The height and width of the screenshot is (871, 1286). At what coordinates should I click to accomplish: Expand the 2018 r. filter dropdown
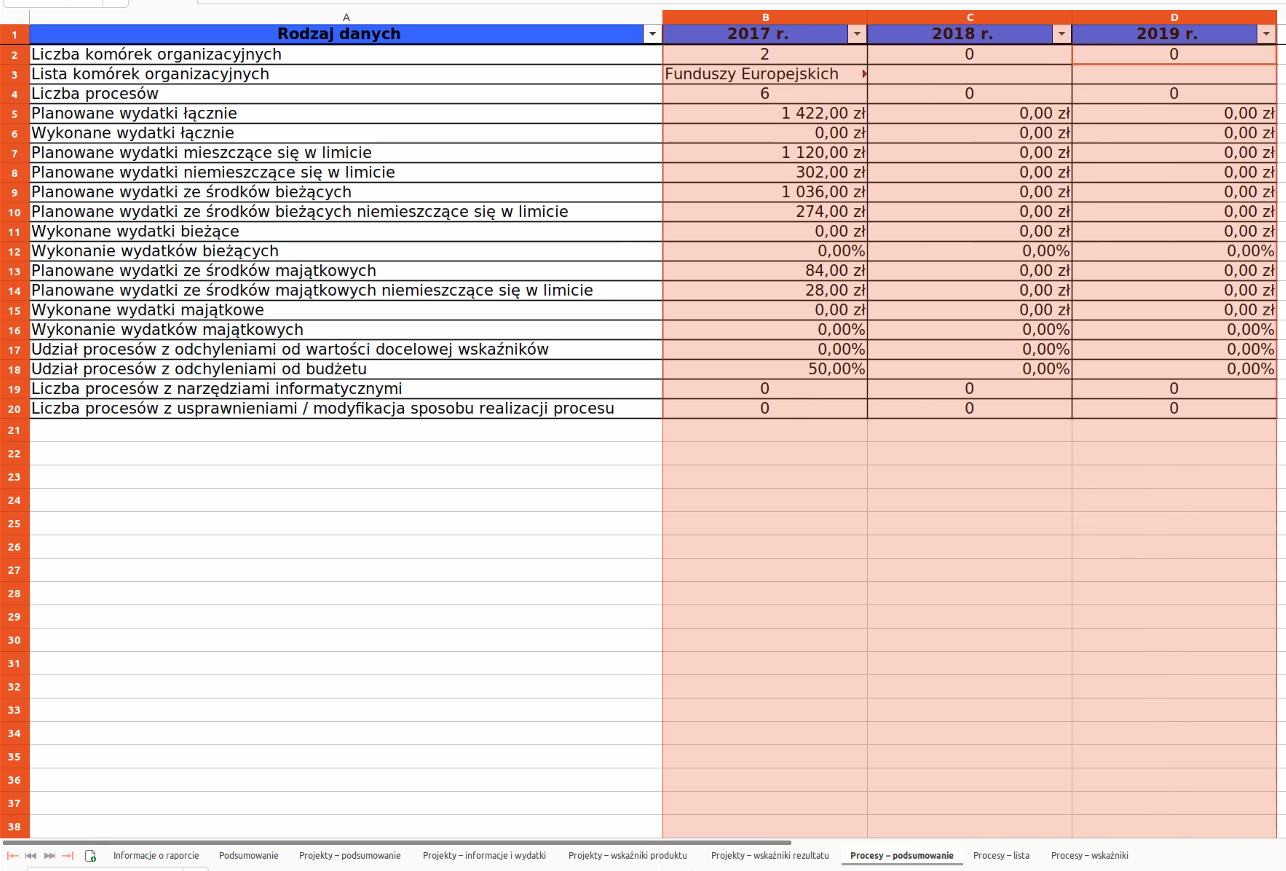point(1061,34)
